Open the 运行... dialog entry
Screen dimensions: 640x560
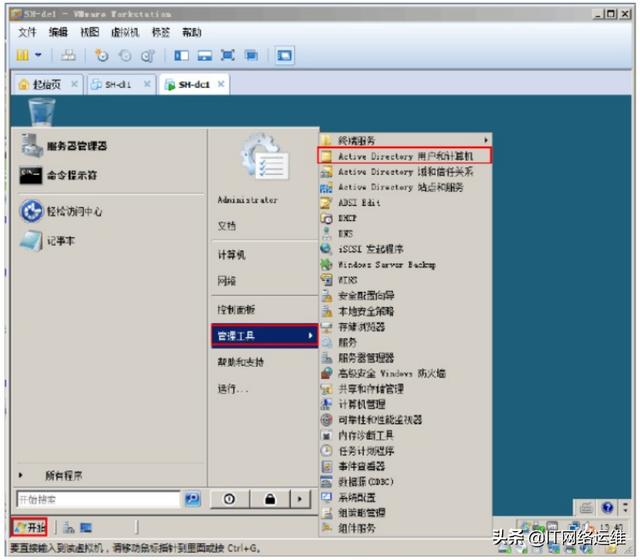coord(233,388)
